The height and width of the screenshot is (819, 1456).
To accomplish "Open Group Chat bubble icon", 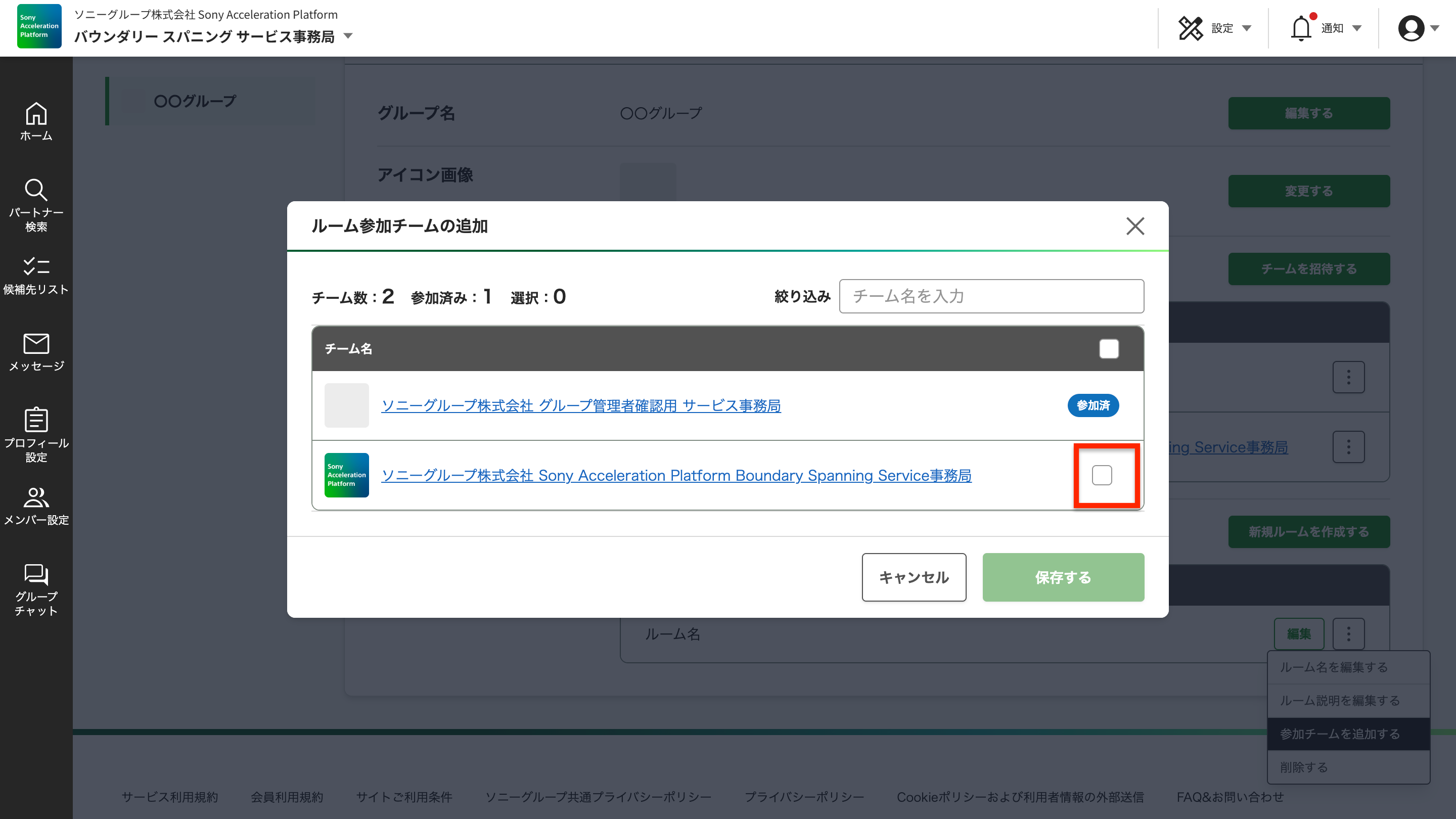I will click(x=36, y=574).
